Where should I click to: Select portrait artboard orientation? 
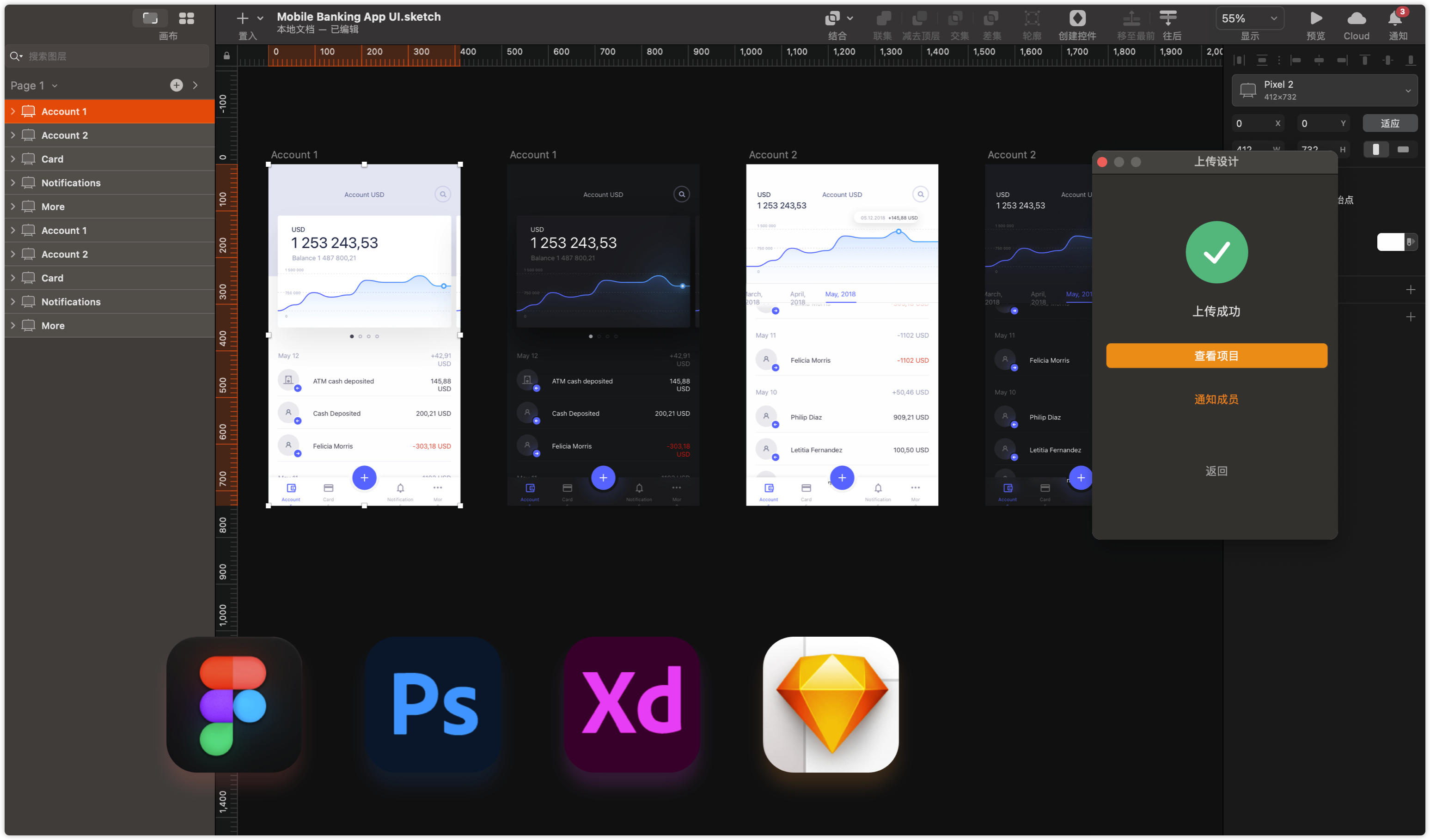click(x=1375, y=149)
